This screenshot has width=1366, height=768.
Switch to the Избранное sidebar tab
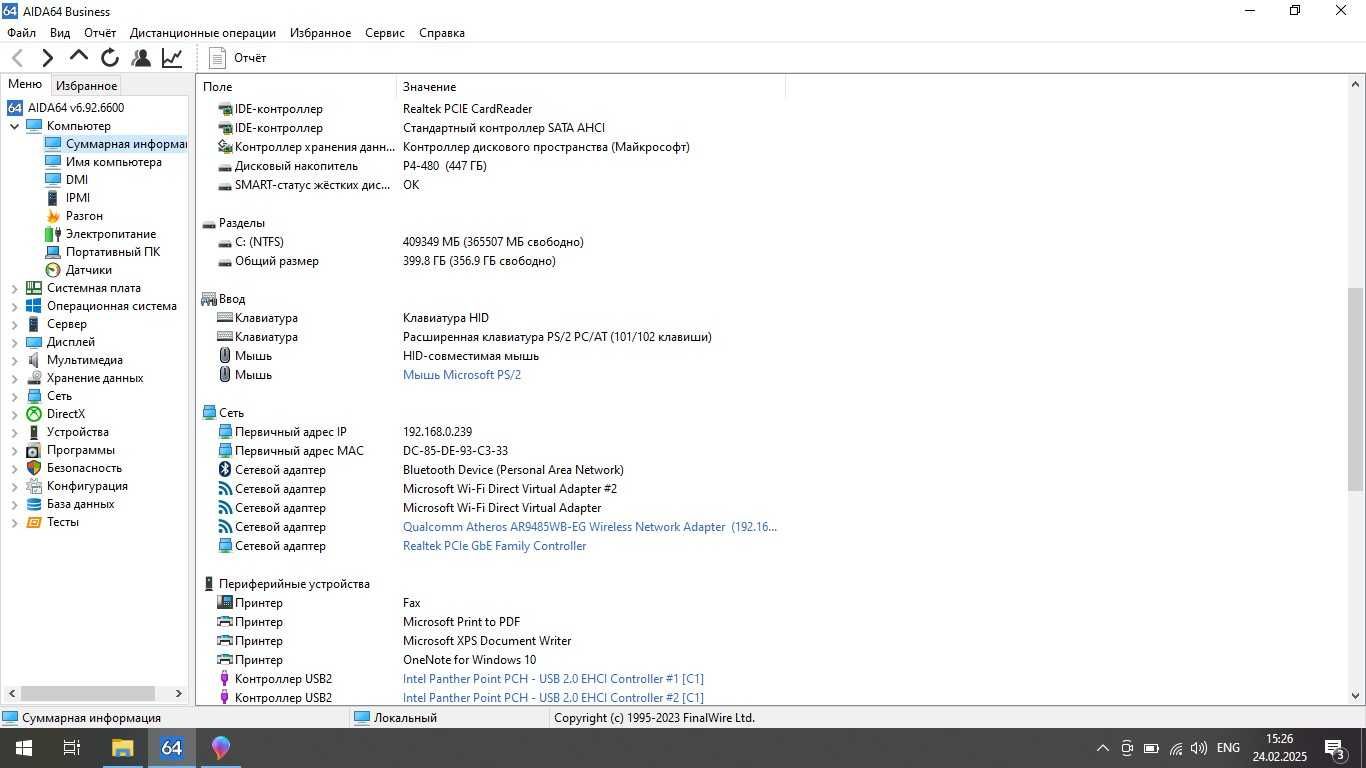click(x=86, y=86)
